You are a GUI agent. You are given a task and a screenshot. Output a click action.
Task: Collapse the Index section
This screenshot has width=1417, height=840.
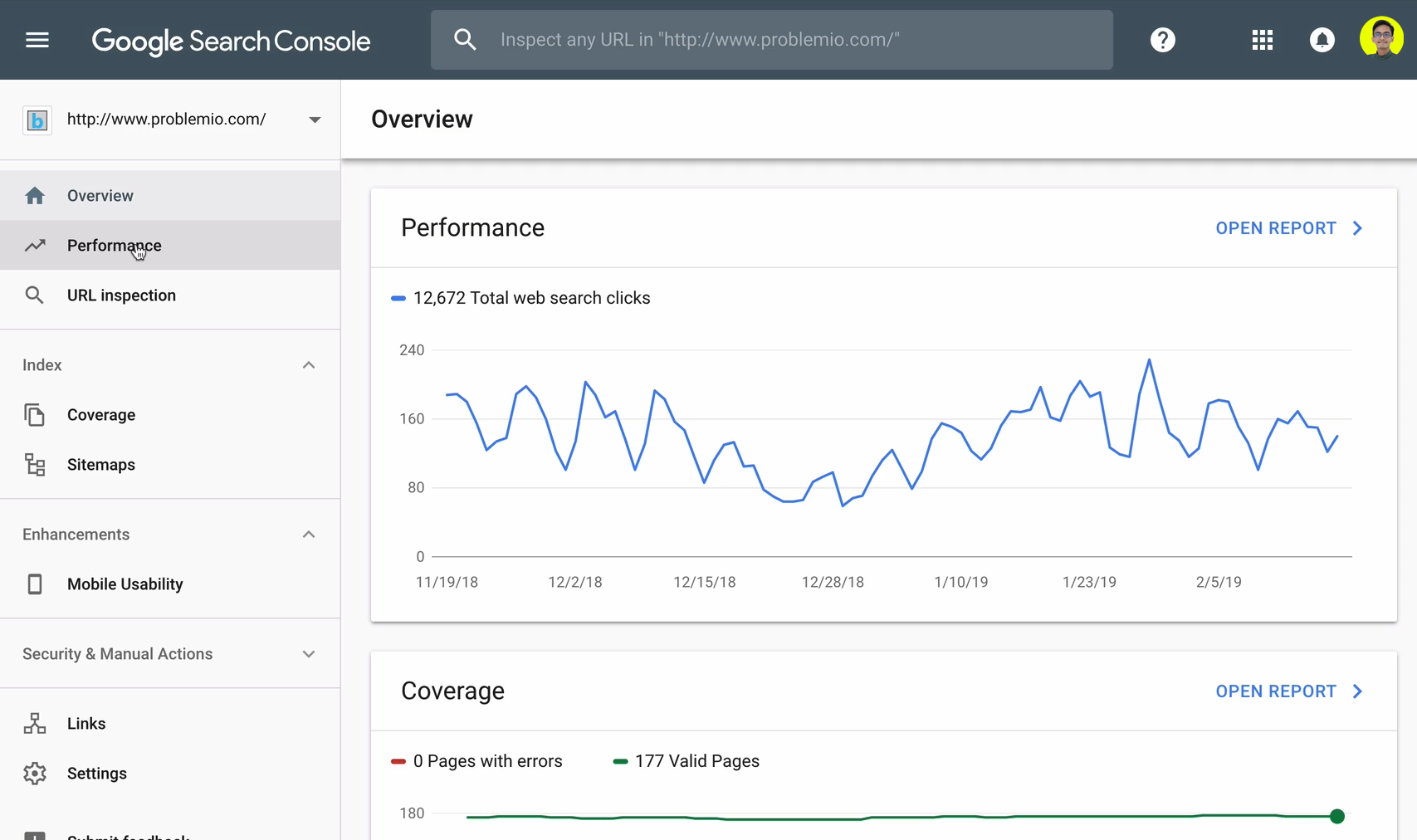coord(309,365)
